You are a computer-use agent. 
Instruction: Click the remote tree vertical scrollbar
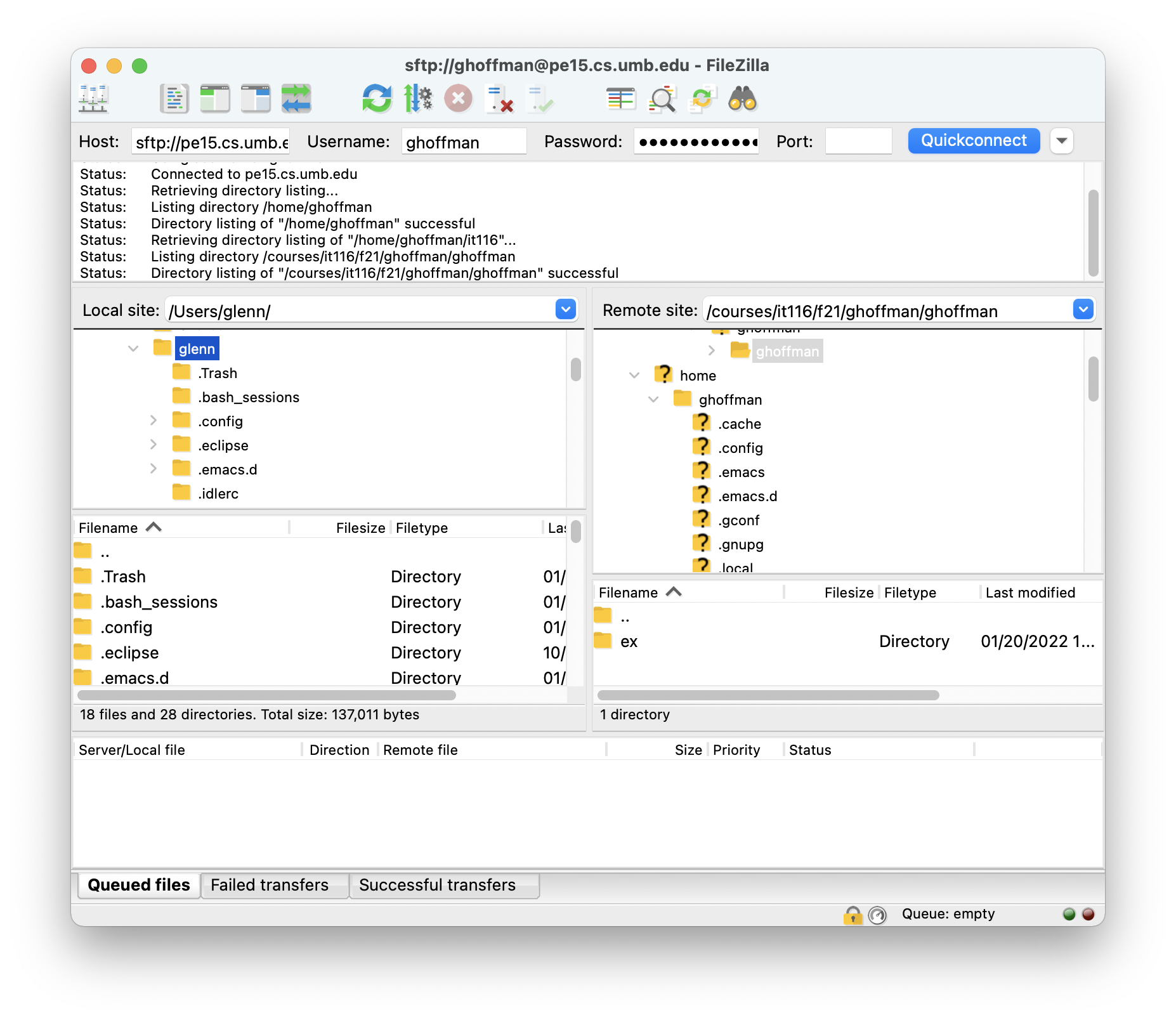tap(1093, 379)
